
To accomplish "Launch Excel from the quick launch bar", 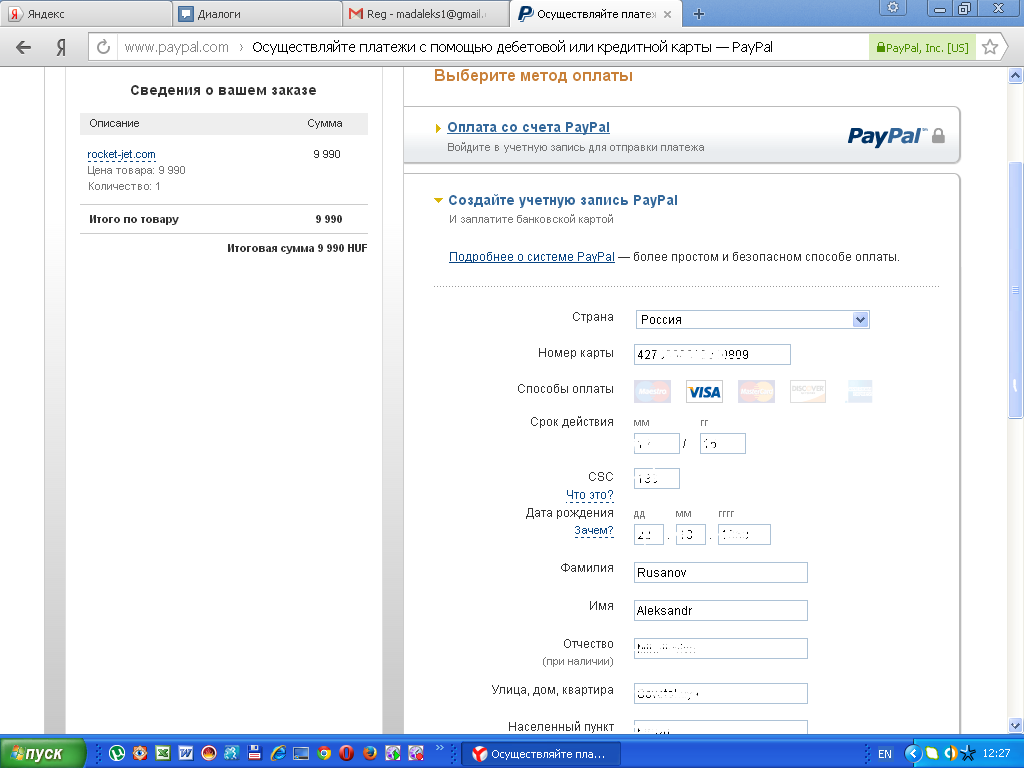I will (x=163, y=754).
